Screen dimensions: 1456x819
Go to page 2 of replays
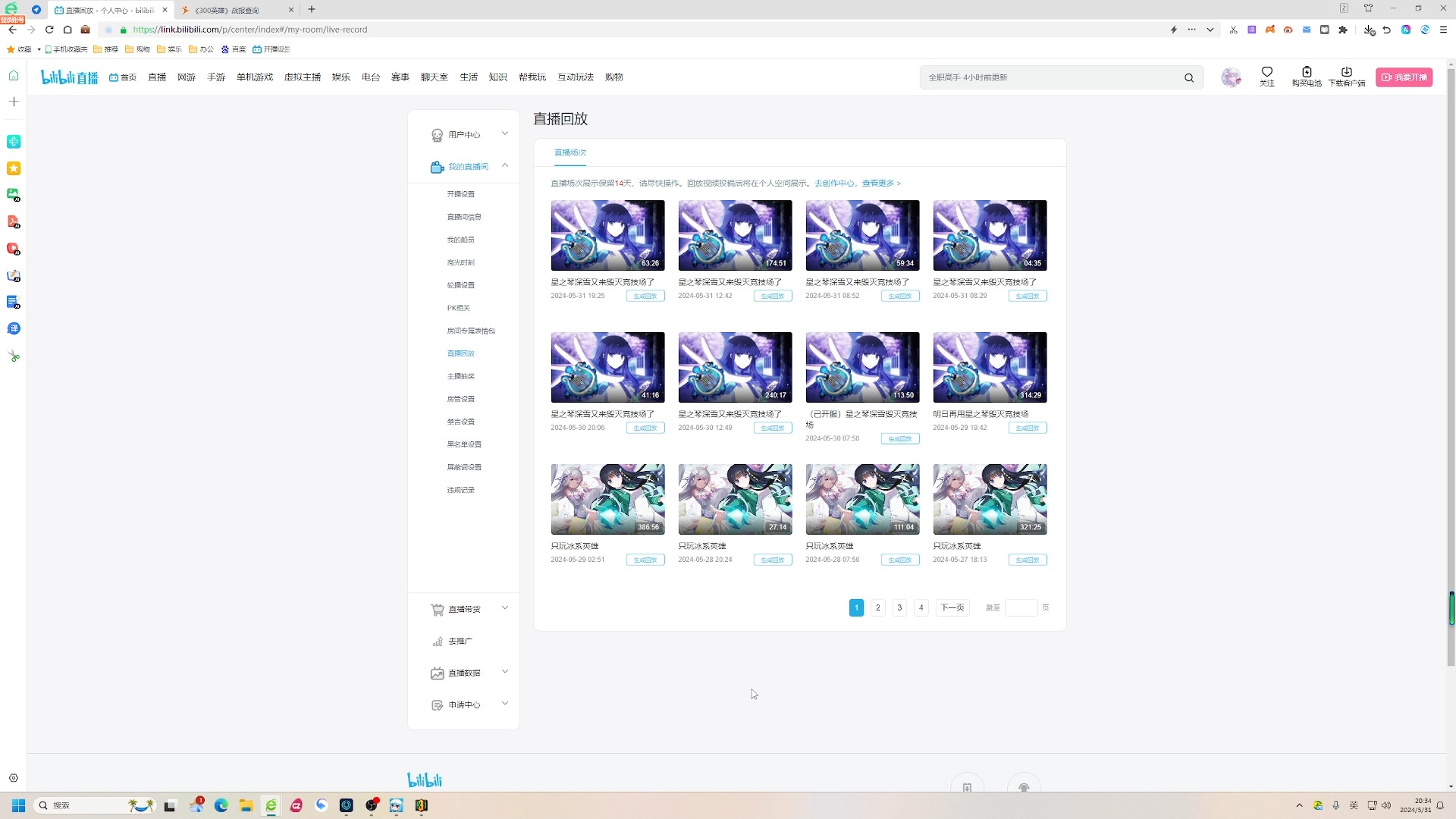(878, 607)
